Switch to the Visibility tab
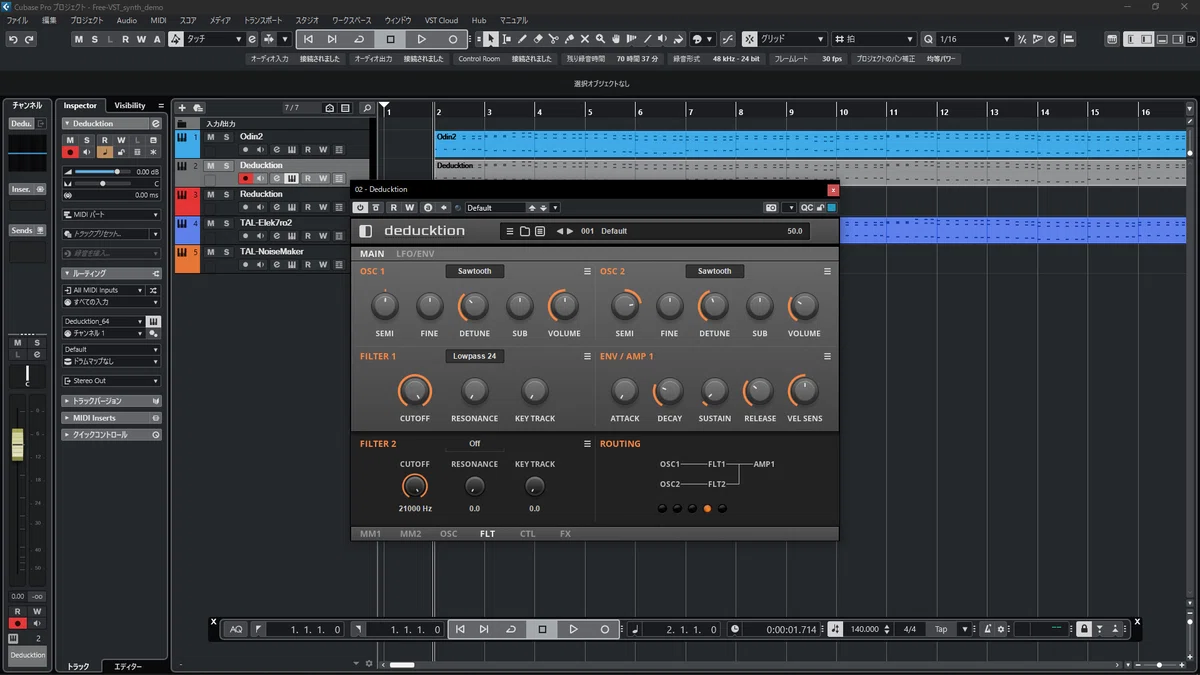The height and width of the screenshot is (675, 1200). [x=130, y=105]
